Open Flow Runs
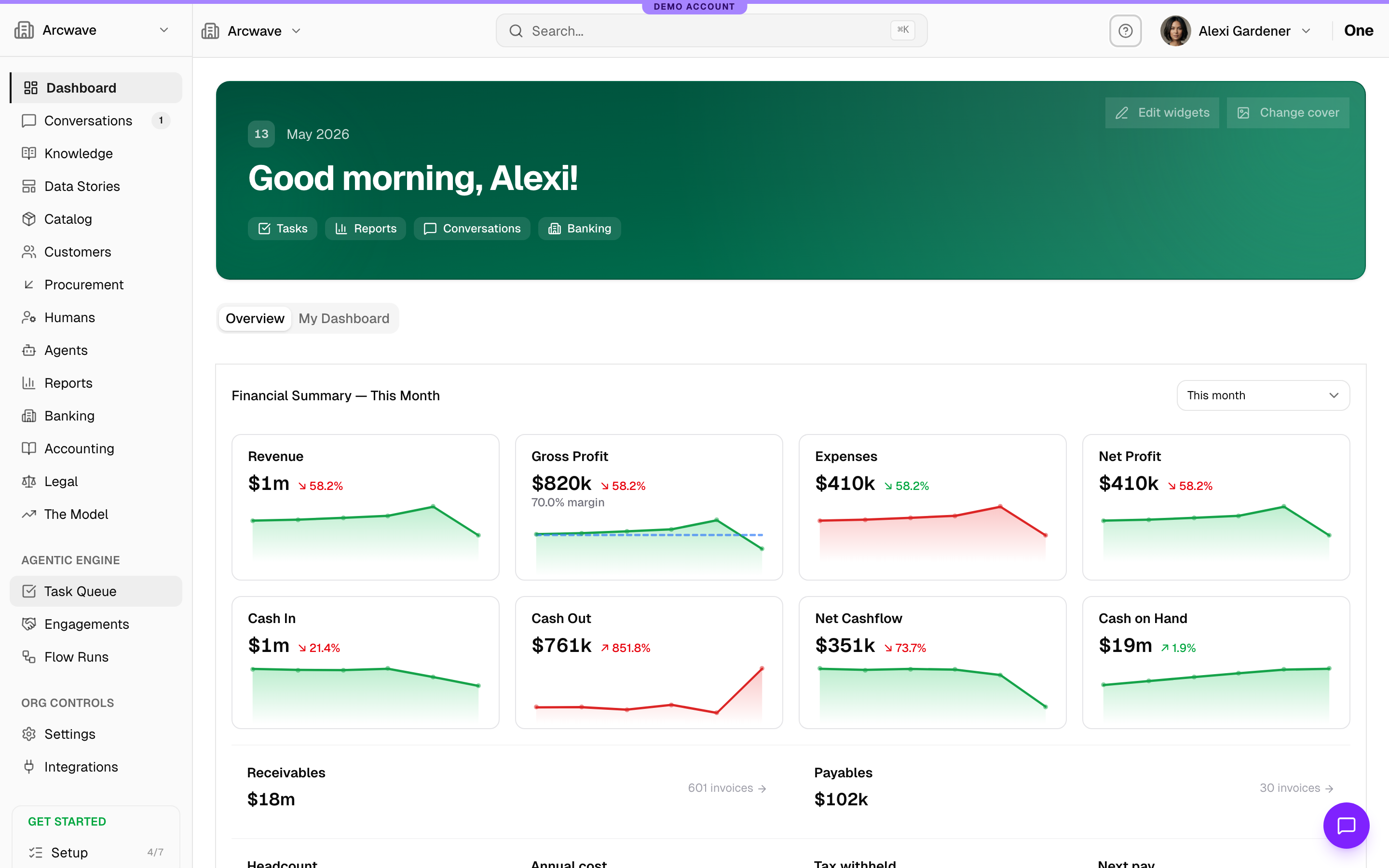This screenshot has height=868, width=1389. (x=96, y=656)
